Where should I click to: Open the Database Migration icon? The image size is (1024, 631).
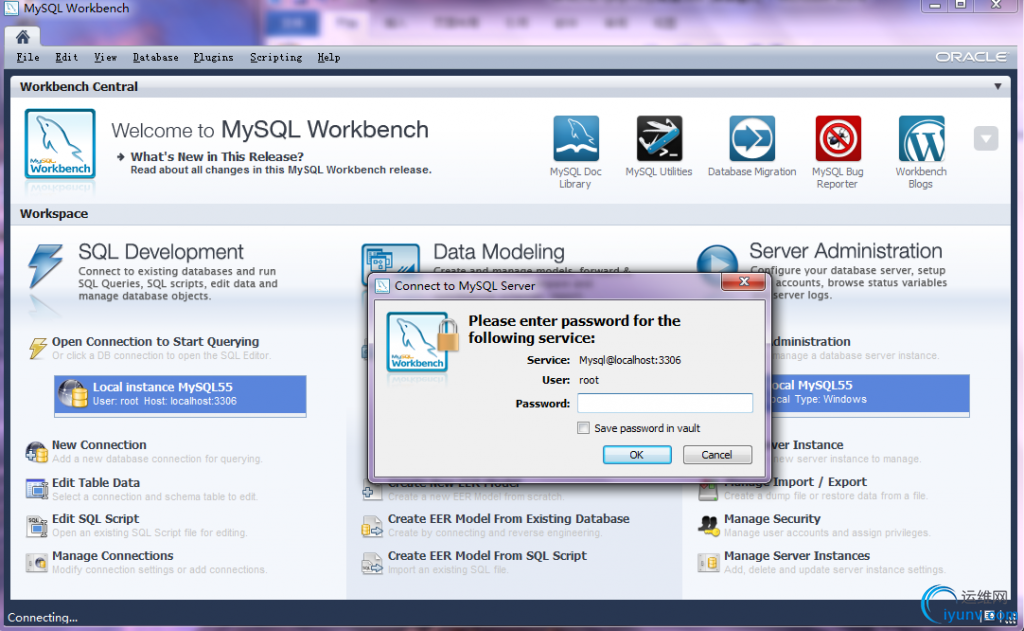(x=752, y=138)
